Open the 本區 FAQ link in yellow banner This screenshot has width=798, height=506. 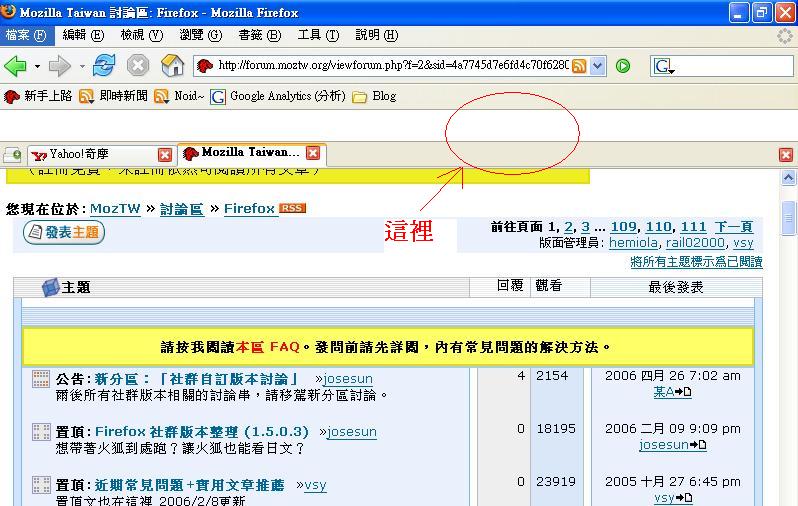267,347
